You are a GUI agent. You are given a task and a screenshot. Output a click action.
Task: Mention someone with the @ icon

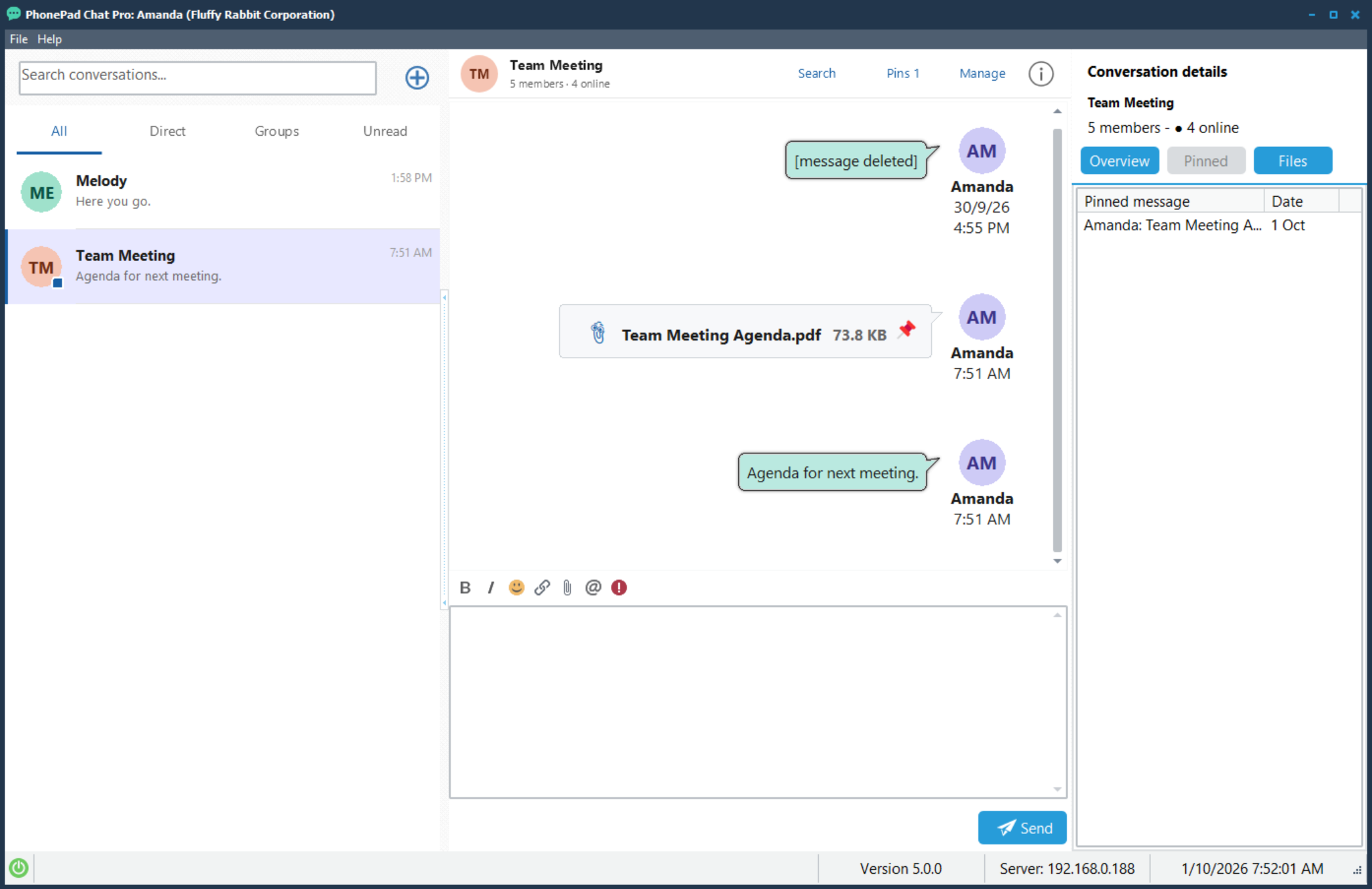pyautogui.click(x=593, y=587)
